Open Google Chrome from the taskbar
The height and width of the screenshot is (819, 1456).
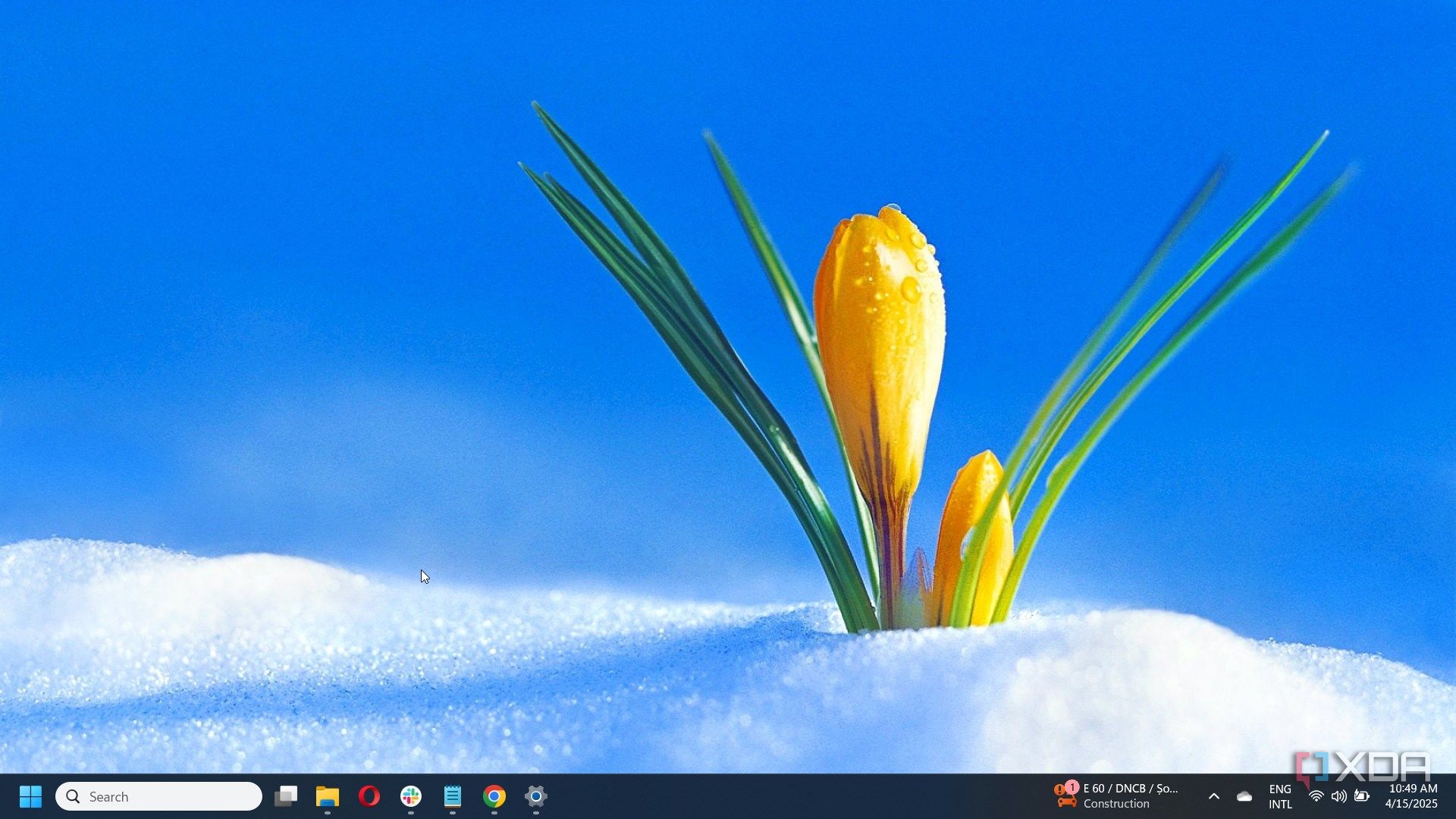click(x=494, y=796)
